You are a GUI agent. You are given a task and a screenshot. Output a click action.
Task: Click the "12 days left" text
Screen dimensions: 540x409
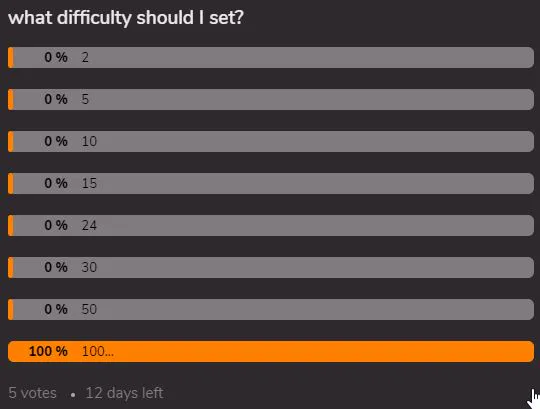[124, 393]
